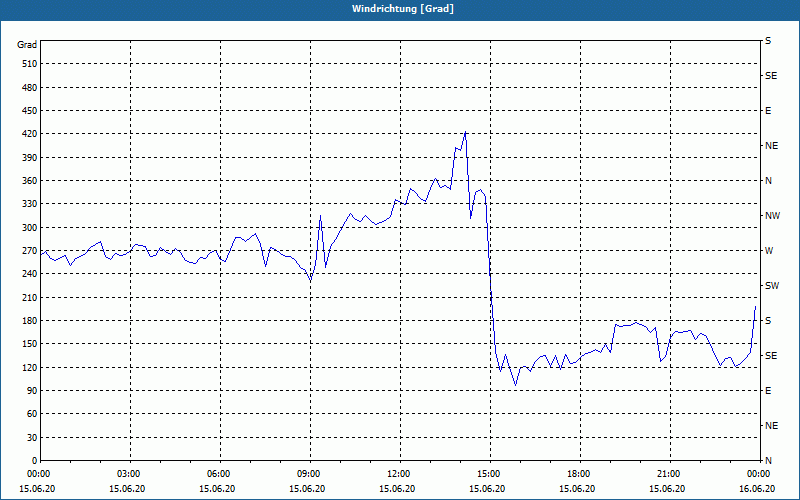Image resolution: width=800 pixels, height=500 pixels.
Task: Select the 18:00 time label on the x-axis
Action: tap(581, 474)
